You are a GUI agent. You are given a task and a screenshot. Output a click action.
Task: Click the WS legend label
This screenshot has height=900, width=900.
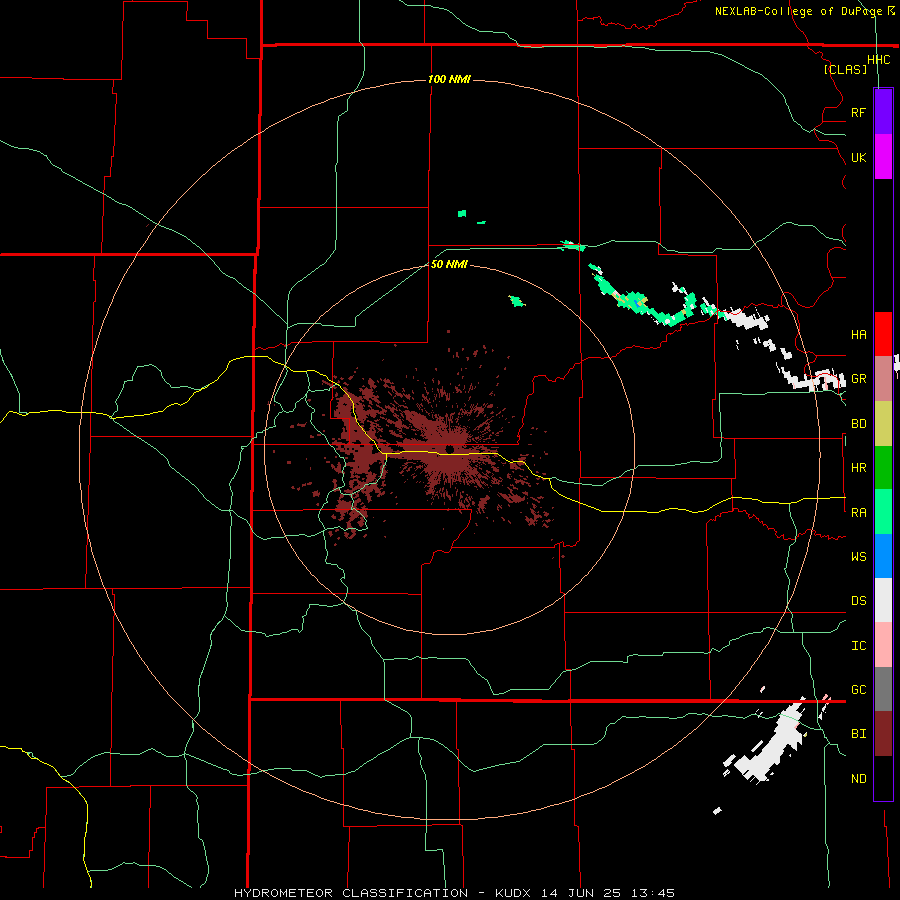pos(858,556)
